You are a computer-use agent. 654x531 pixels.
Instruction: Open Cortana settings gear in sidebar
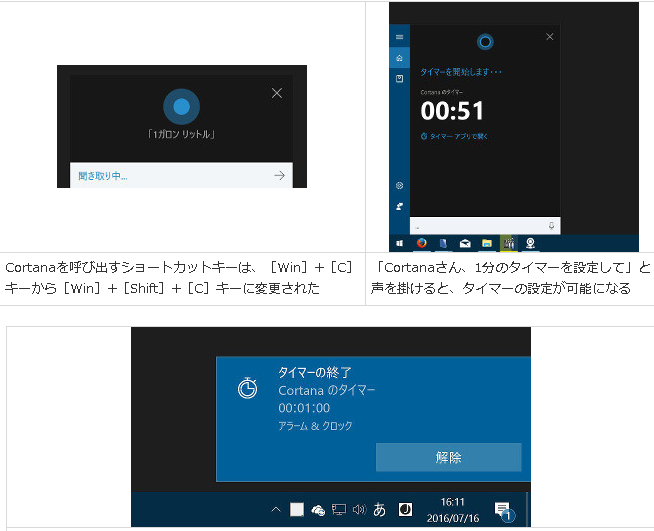pyautogui.click(x=399, y=186)
